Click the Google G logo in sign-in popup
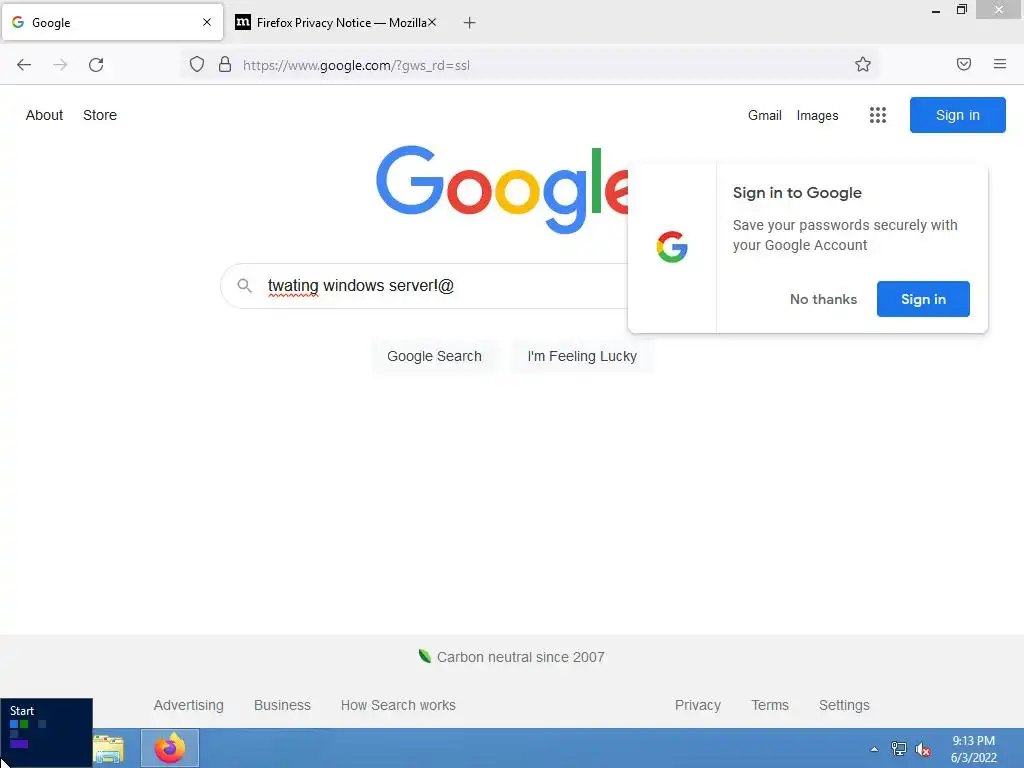Viewport: 1024px width, 768px height. pyautogui.click(x=672, y=247)
